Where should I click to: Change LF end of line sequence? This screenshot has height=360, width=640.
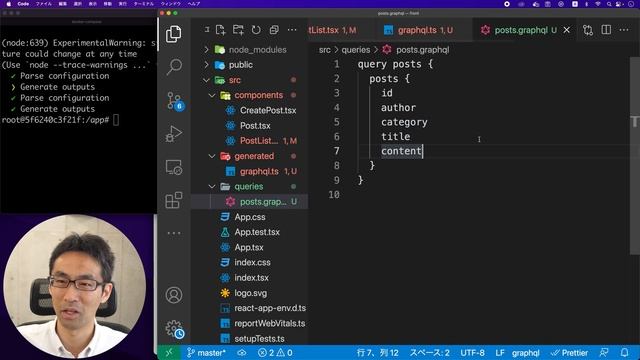pyautogui.click(x=500, y=353)
